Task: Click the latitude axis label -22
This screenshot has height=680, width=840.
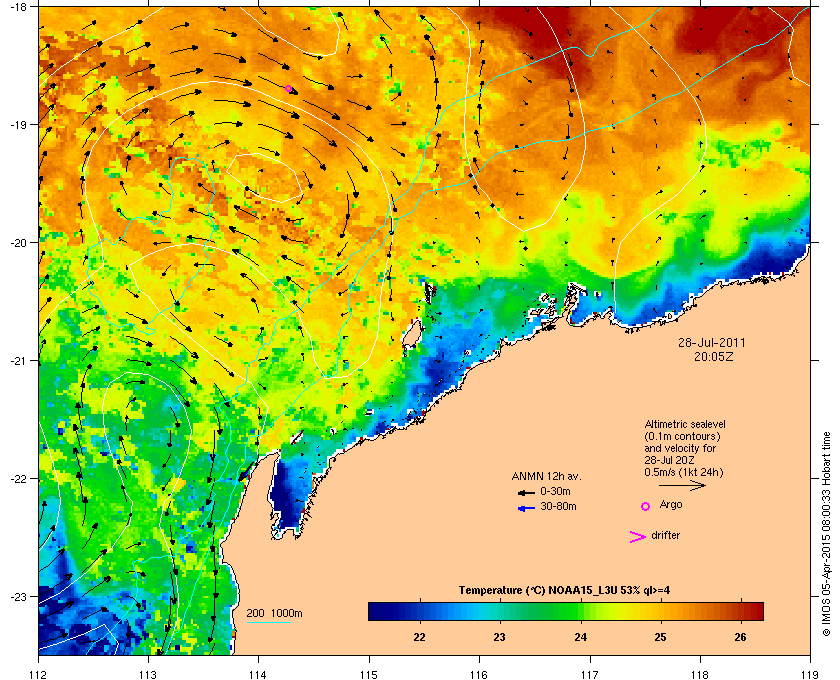Action: (x=18, y=479)
